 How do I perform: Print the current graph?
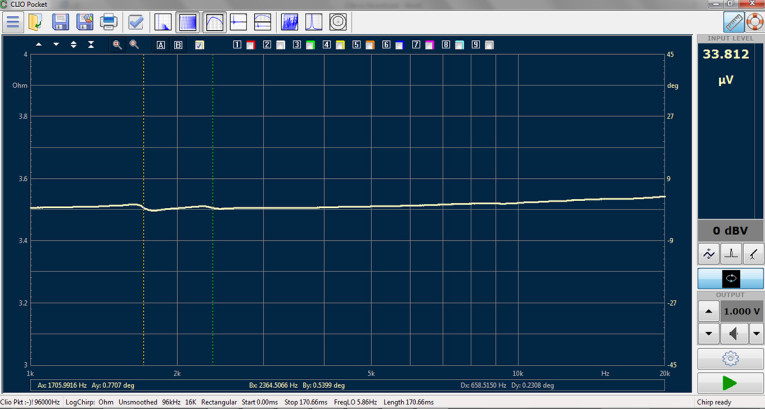click(x=108, y=22)
